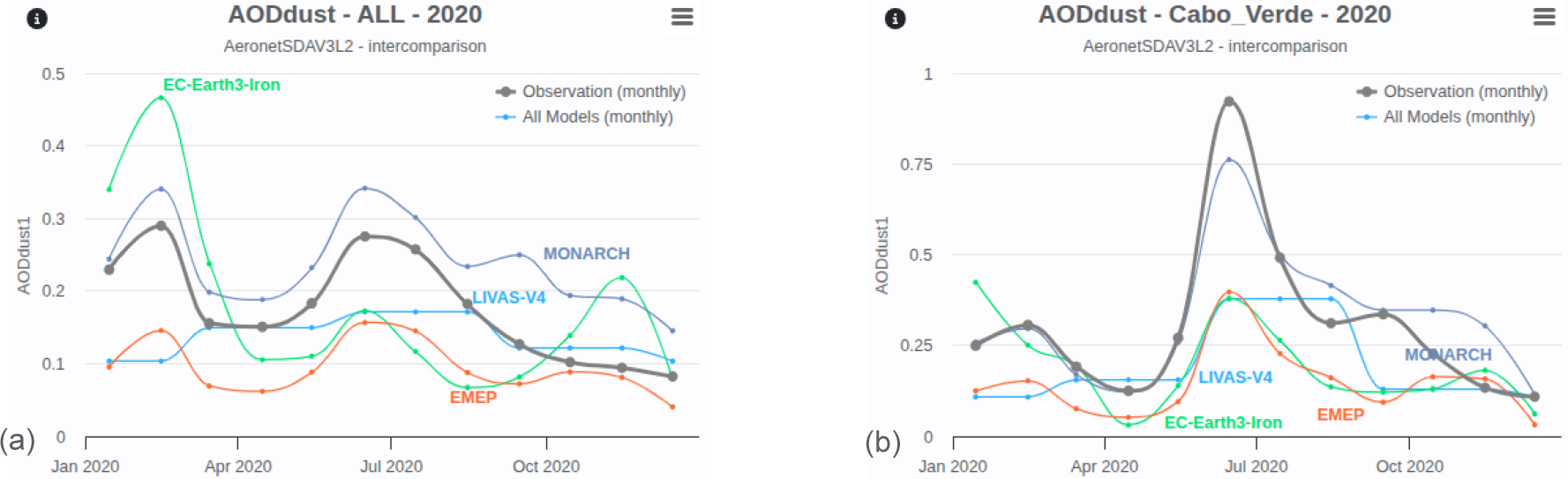The height and width of the screenshot is (479, 1568).
Task: Click the EC-Earth3-Iron label in ALL chart
Action: tap(221, 85)
